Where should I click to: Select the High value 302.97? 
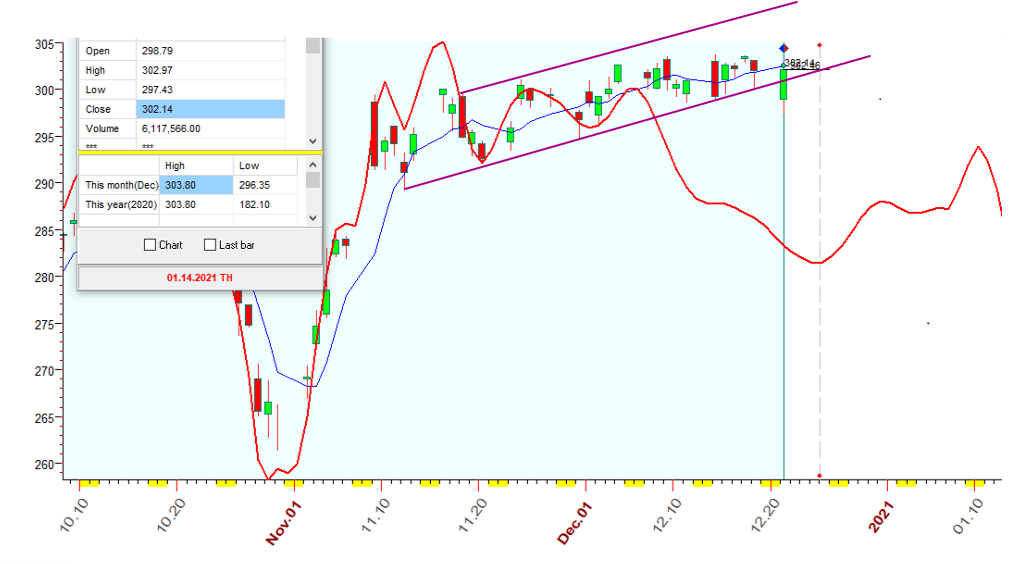click(210, 70)
